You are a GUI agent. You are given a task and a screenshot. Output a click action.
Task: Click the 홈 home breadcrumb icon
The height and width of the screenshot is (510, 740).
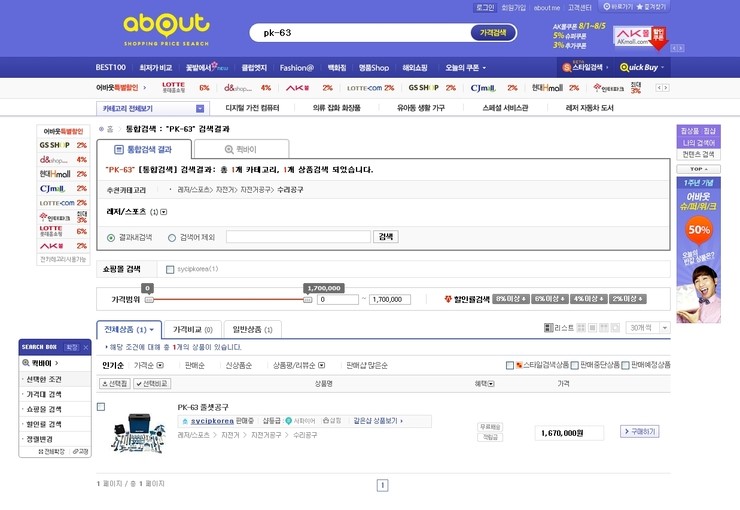point(101,129)
